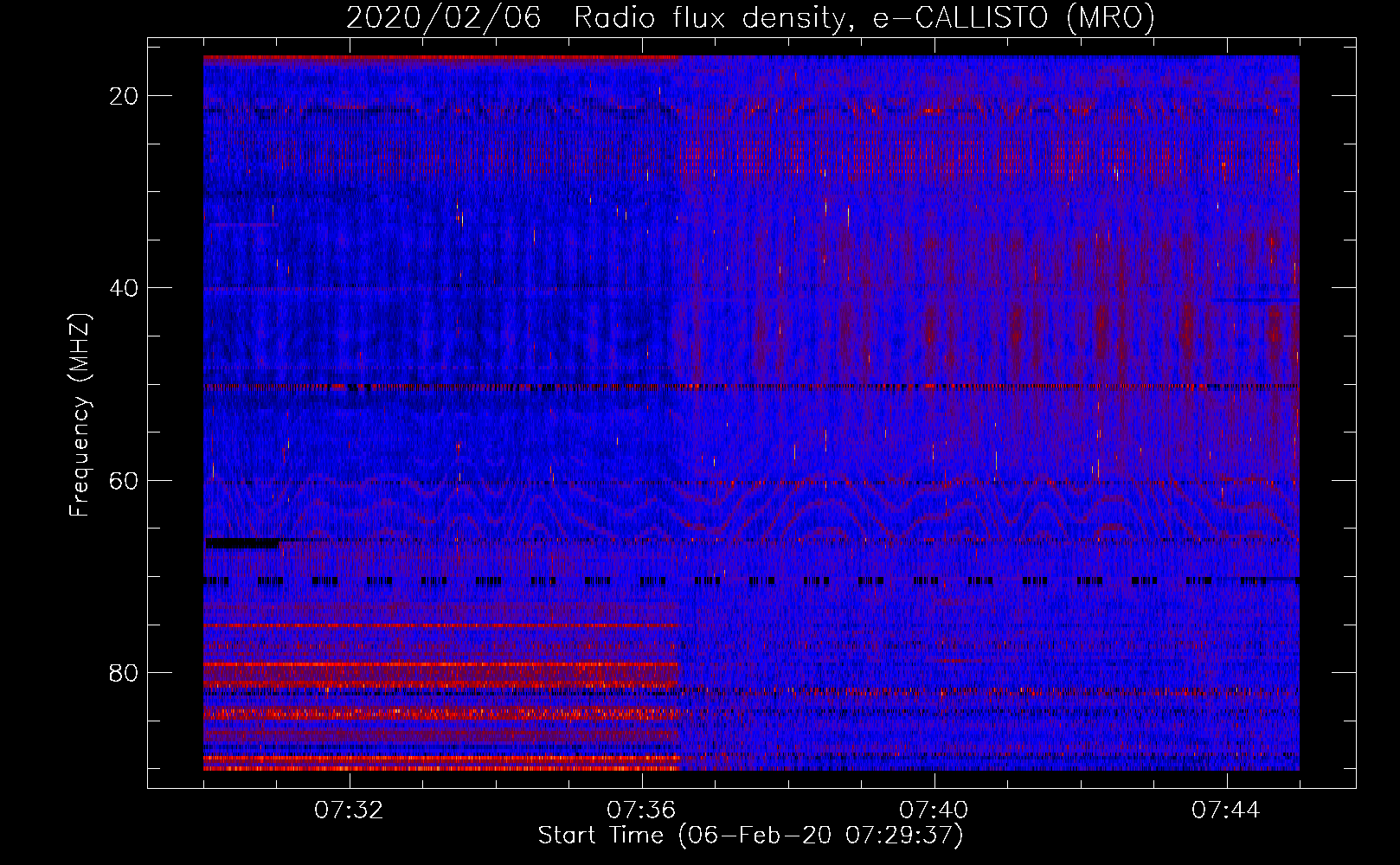The image size is (1400, 865).
Task: Click the plot title 'Radio flux density, e-CALLISTO (MRO)'
Action: (864, 18)
